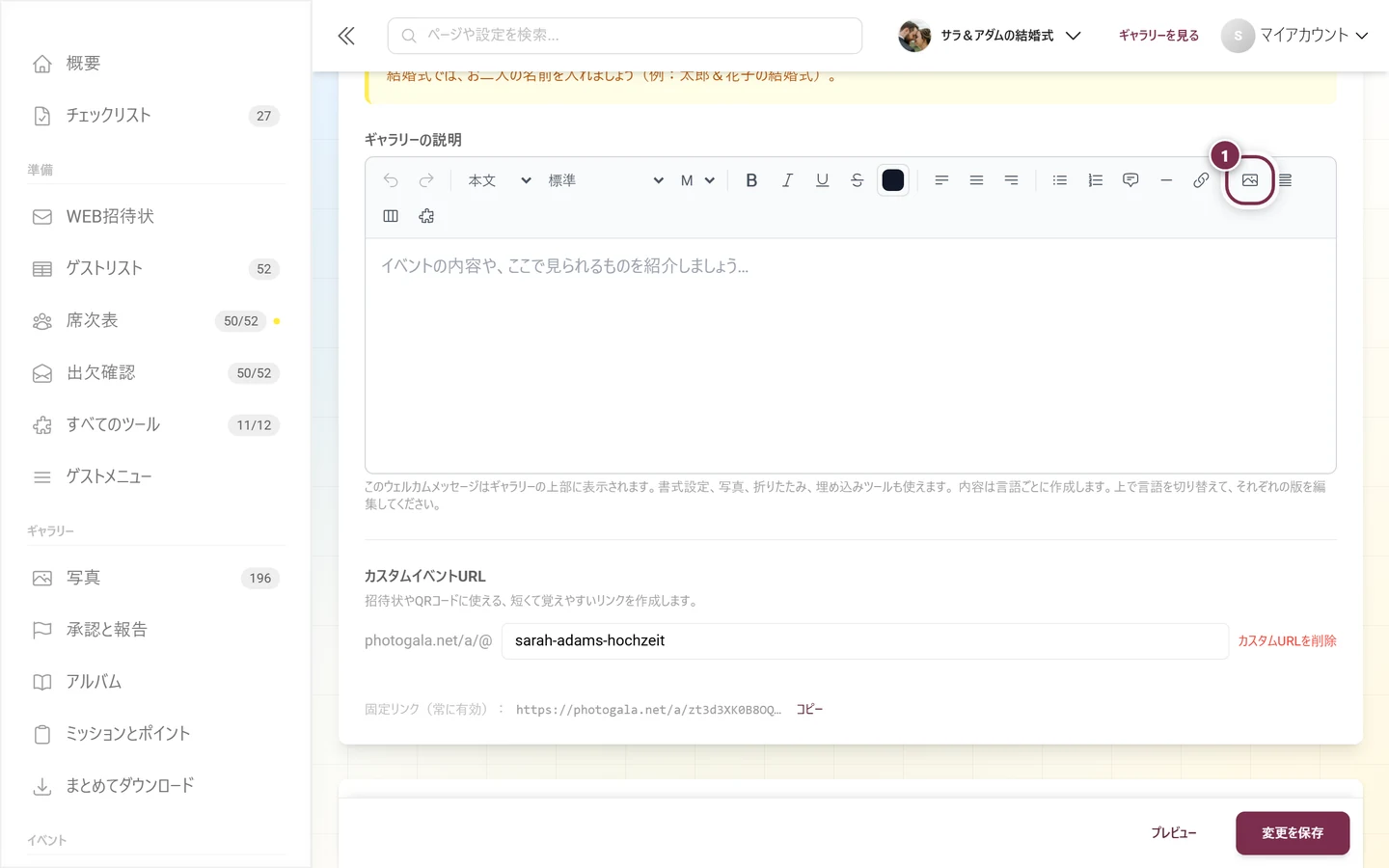The image size is (1389, 868).
Task: Click the プレビュー button
Action: coord(1173,833)
